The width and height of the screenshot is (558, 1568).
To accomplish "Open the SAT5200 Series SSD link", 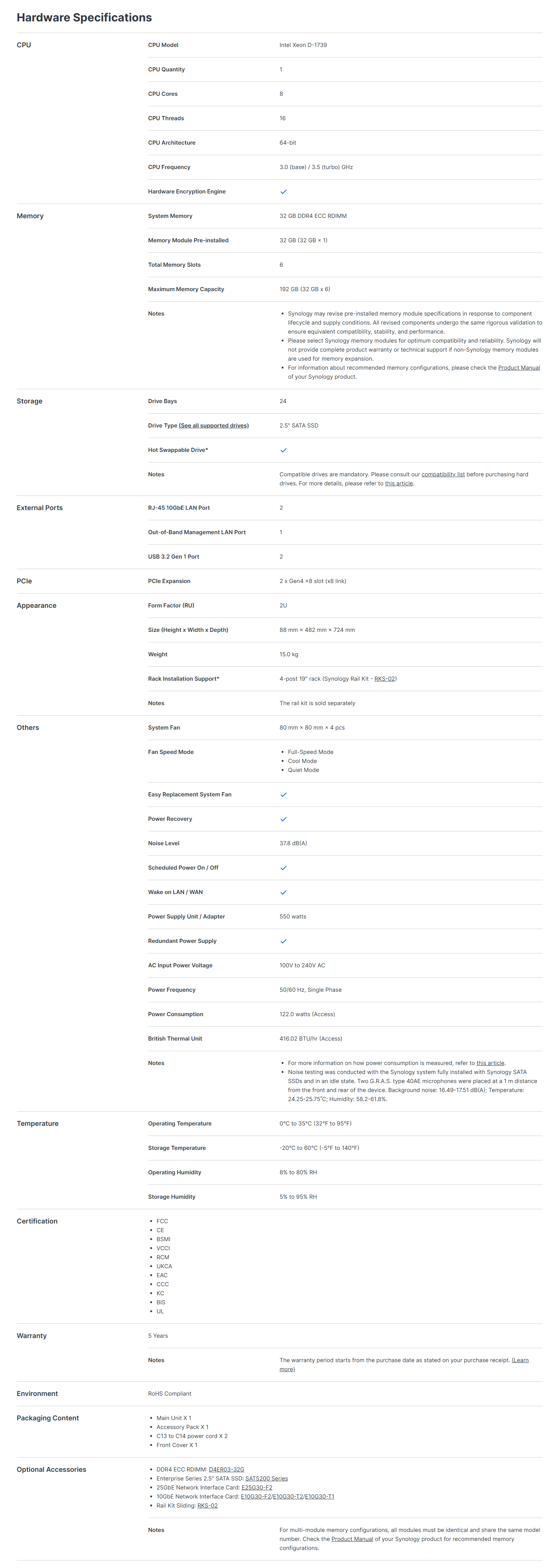I will click(267, 1479).
